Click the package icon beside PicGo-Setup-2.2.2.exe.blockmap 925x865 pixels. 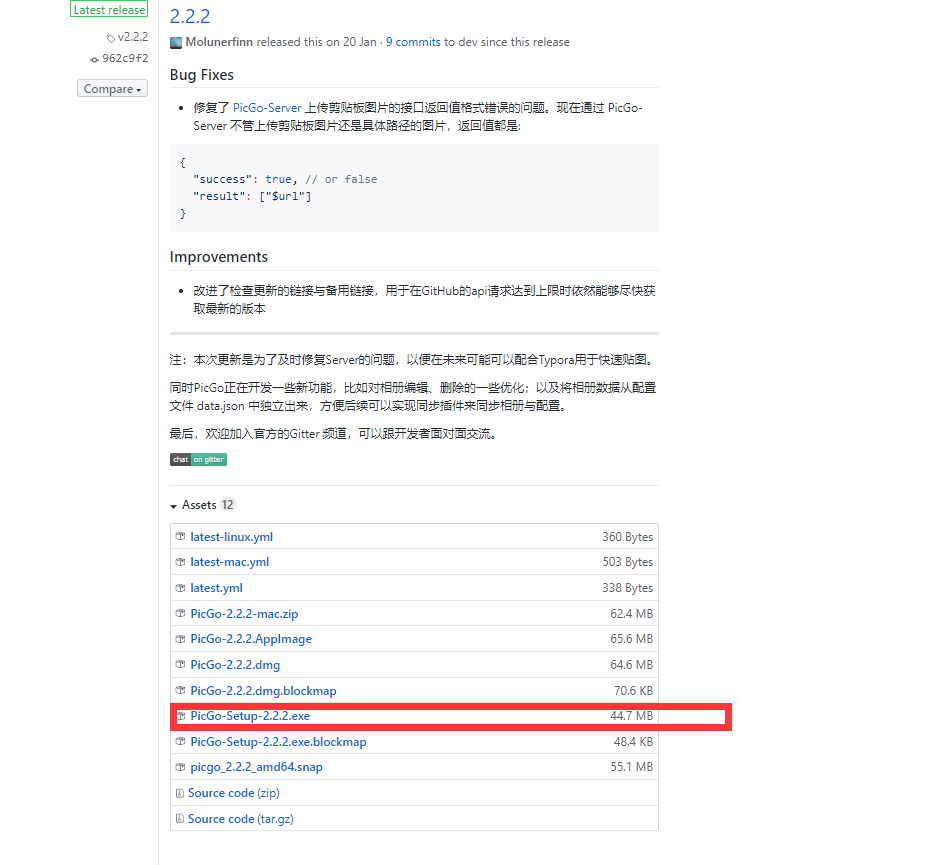coord(181,741)
